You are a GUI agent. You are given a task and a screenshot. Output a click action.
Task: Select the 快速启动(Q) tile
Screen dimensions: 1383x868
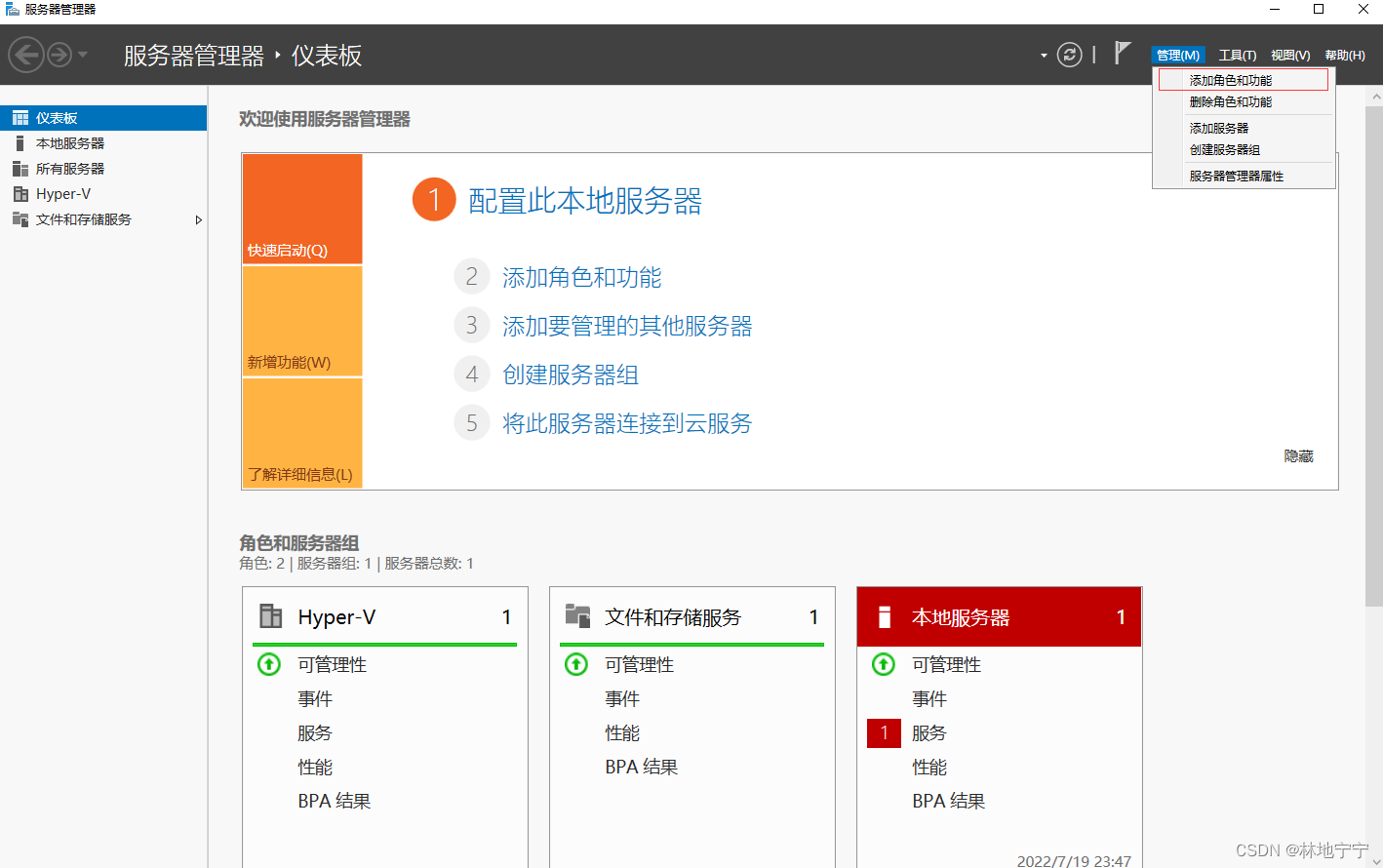302,209
